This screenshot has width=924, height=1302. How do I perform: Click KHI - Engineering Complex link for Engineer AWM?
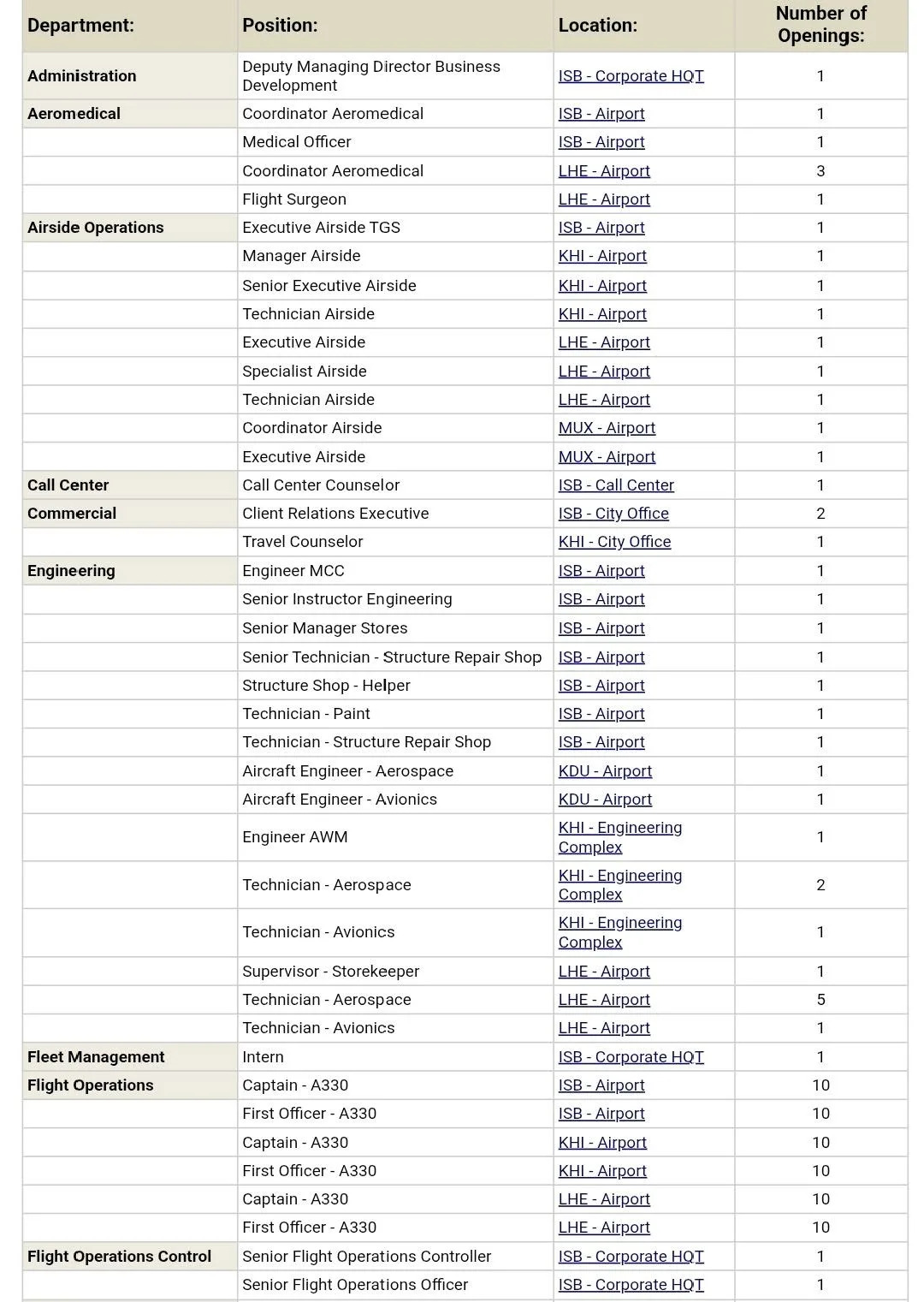[619, 837]
